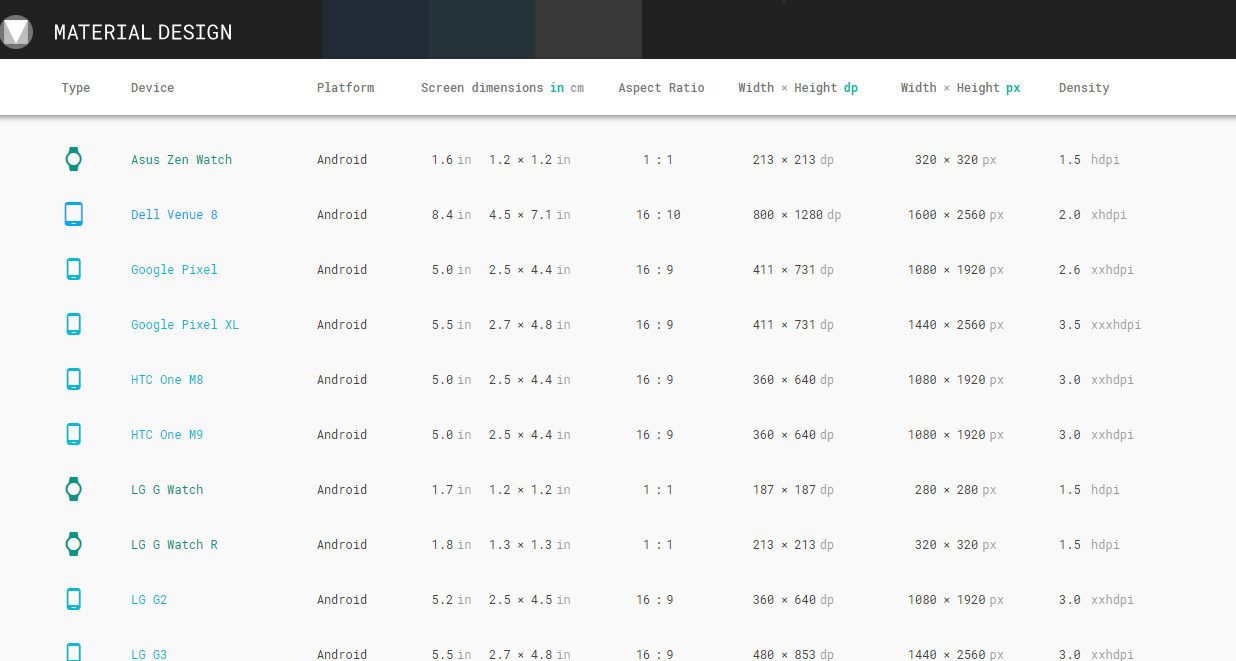
Task: Open the Dell Venue 8 device link
Action: tap(174, 215)
